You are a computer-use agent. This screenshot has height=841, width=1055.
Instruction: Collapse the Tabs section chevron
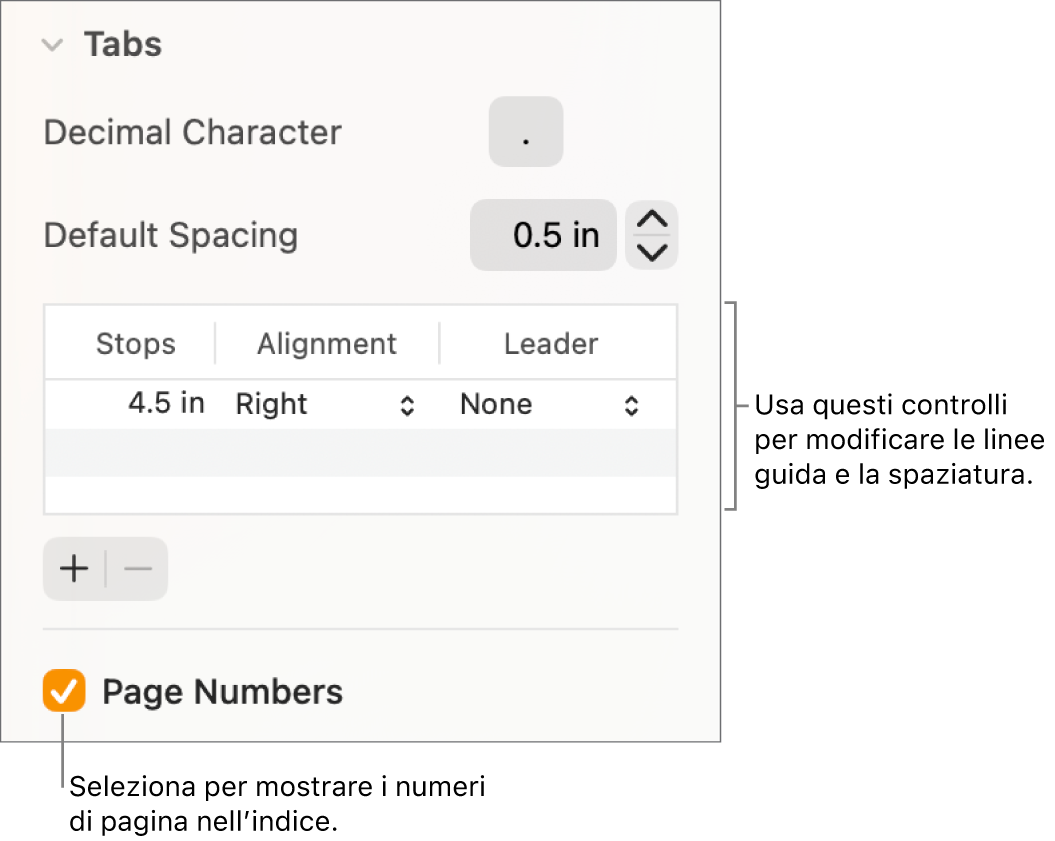[x=54, y=45]
